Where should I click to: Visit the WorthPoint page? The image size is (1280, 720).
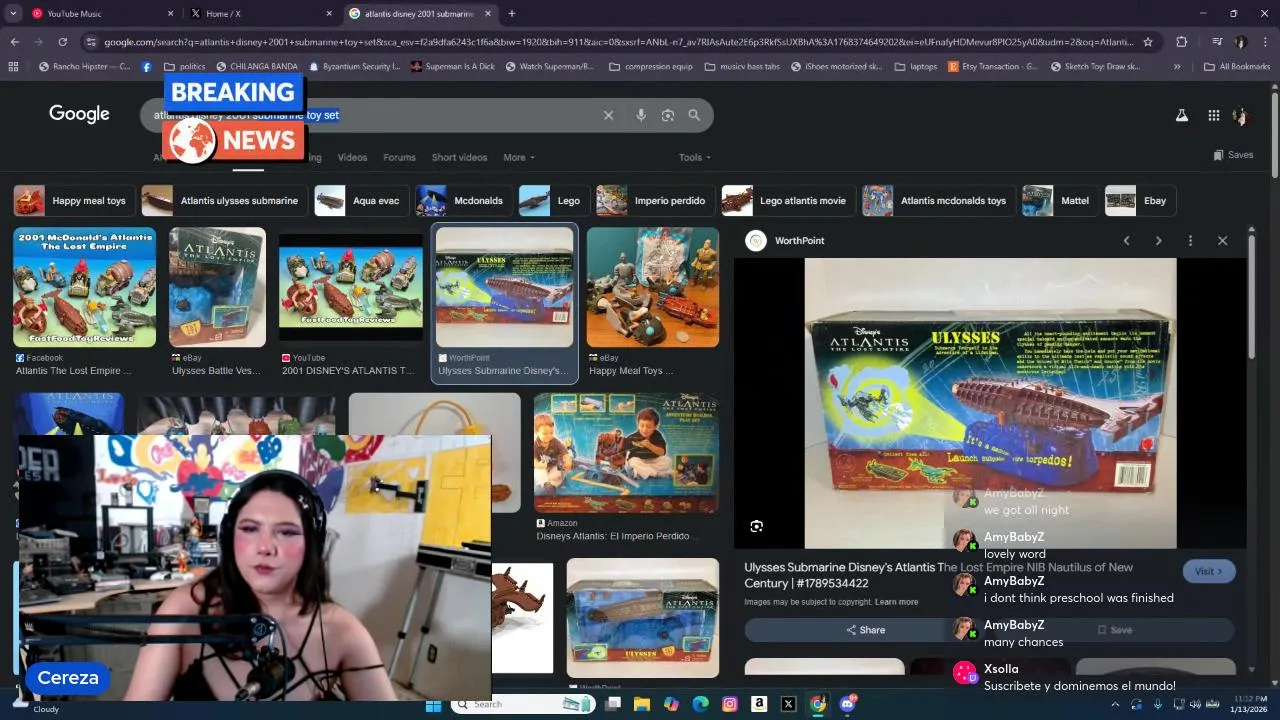click(1209, 571)
